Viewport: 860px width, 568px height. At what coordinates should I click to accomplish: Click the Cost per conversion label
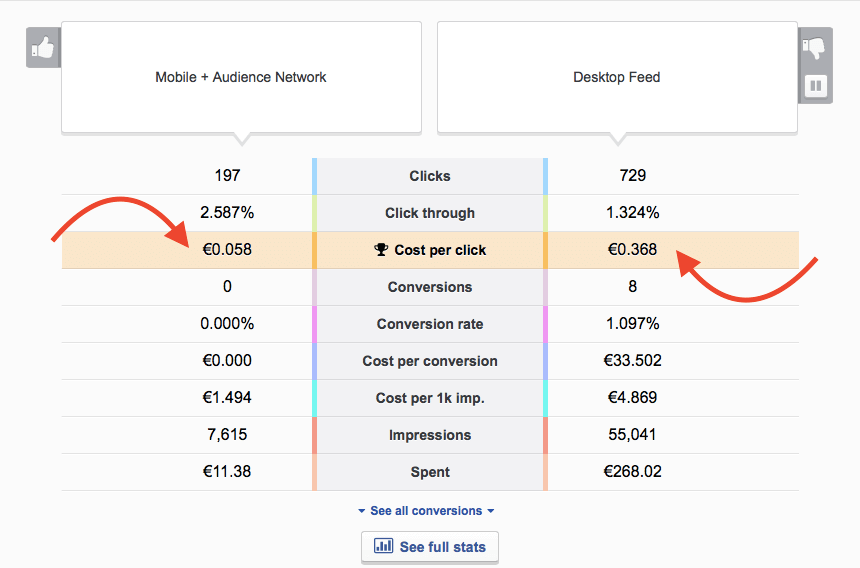430,361
